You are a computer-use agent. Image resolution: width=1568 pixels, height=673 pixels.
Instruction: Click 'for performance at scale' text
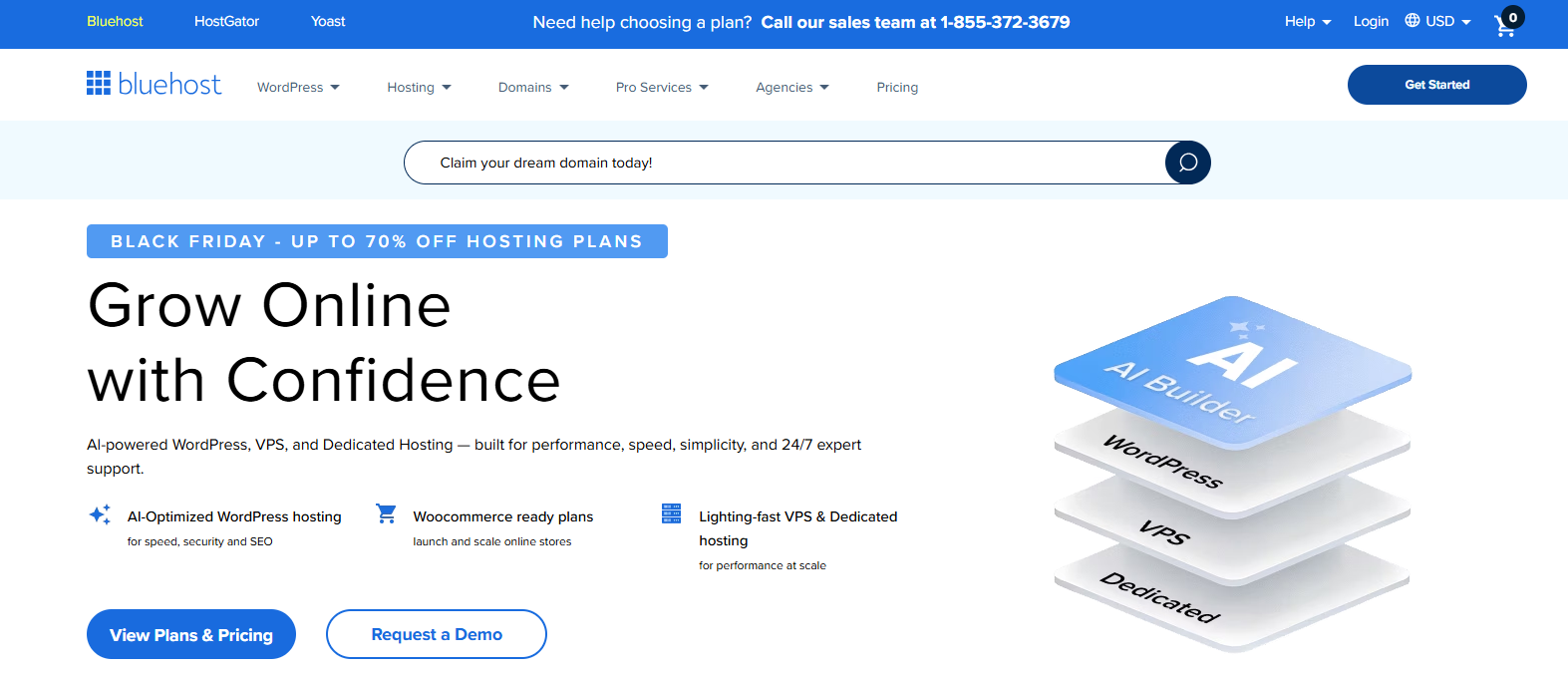pos(763,565)
